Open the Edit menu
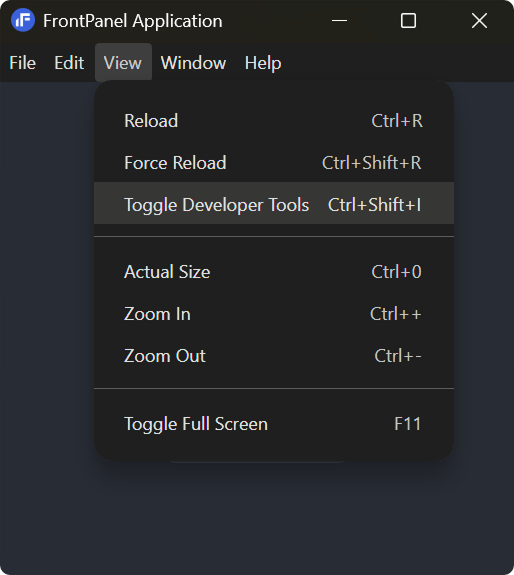The height and width of the screenshot is (575, 514). (x=69, y=63)
